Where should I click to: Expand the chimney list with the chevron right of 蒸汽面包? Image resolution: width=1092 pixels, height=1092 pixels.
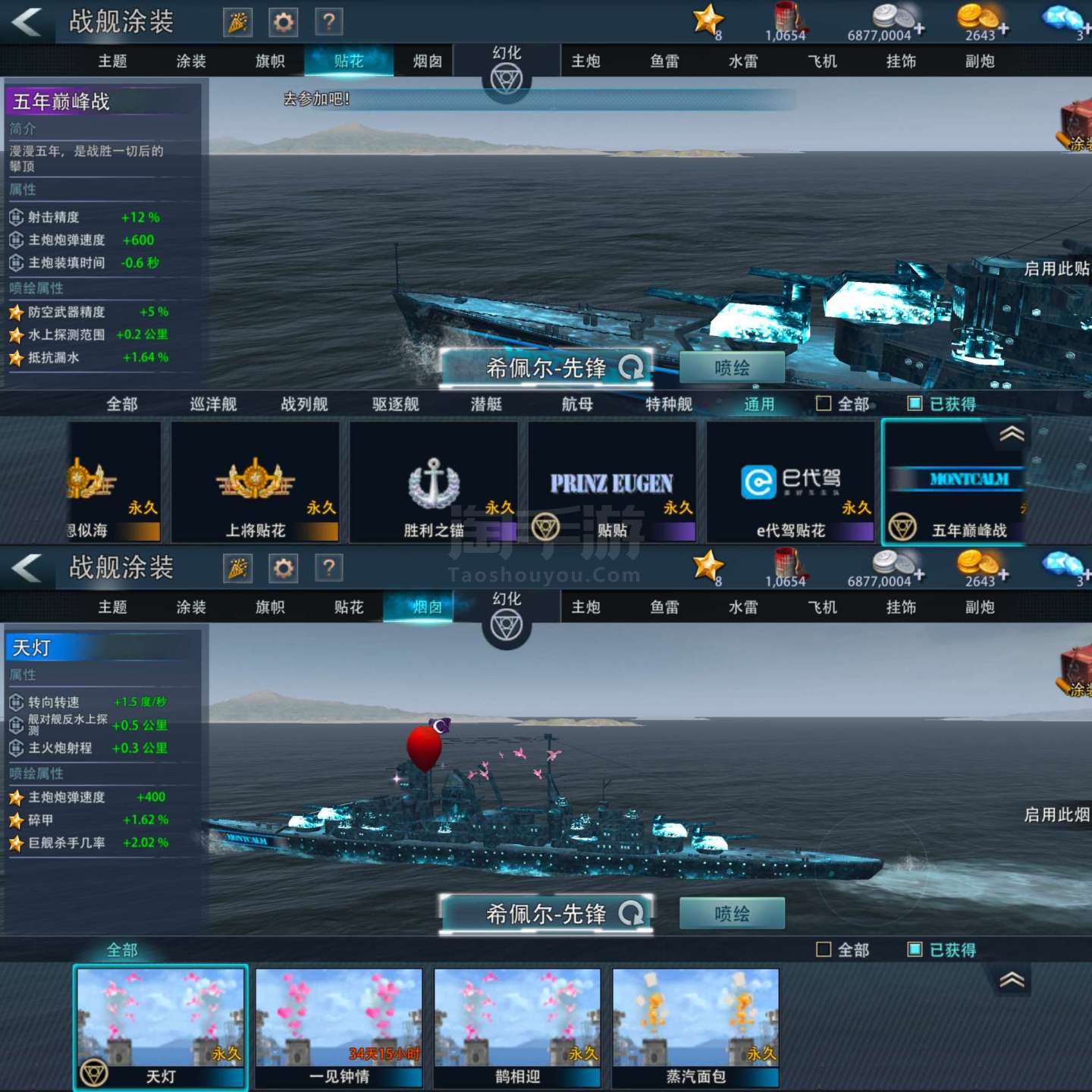1012,980
